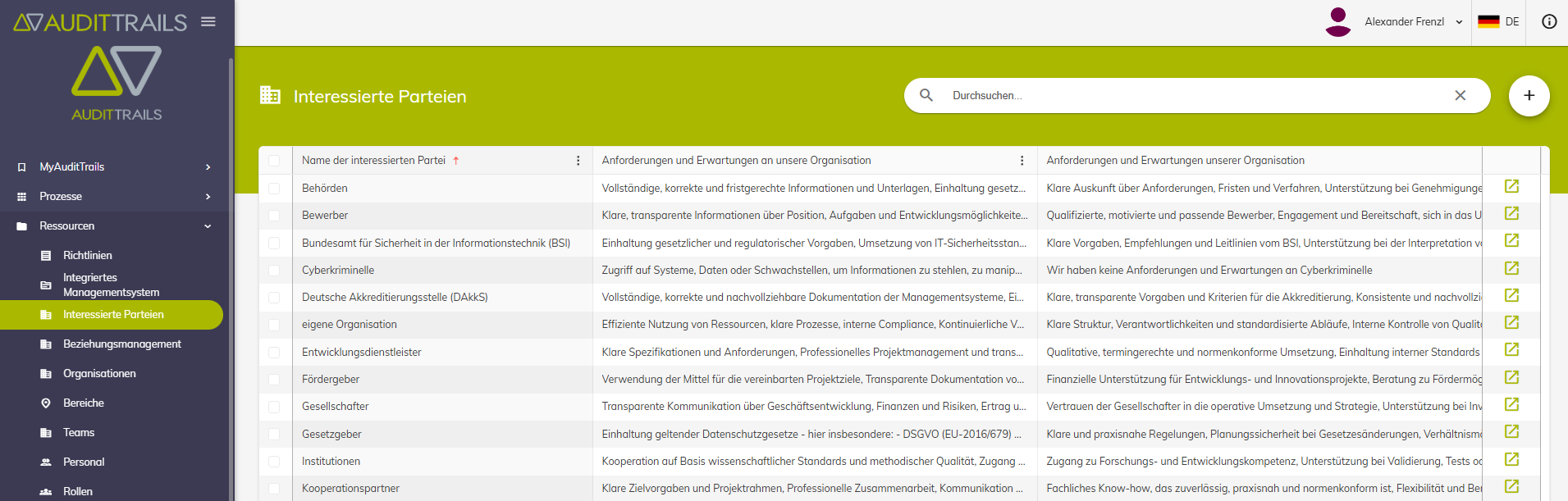
Task: Check the Fördergeber row checkbox
Action: click(274, 380)
